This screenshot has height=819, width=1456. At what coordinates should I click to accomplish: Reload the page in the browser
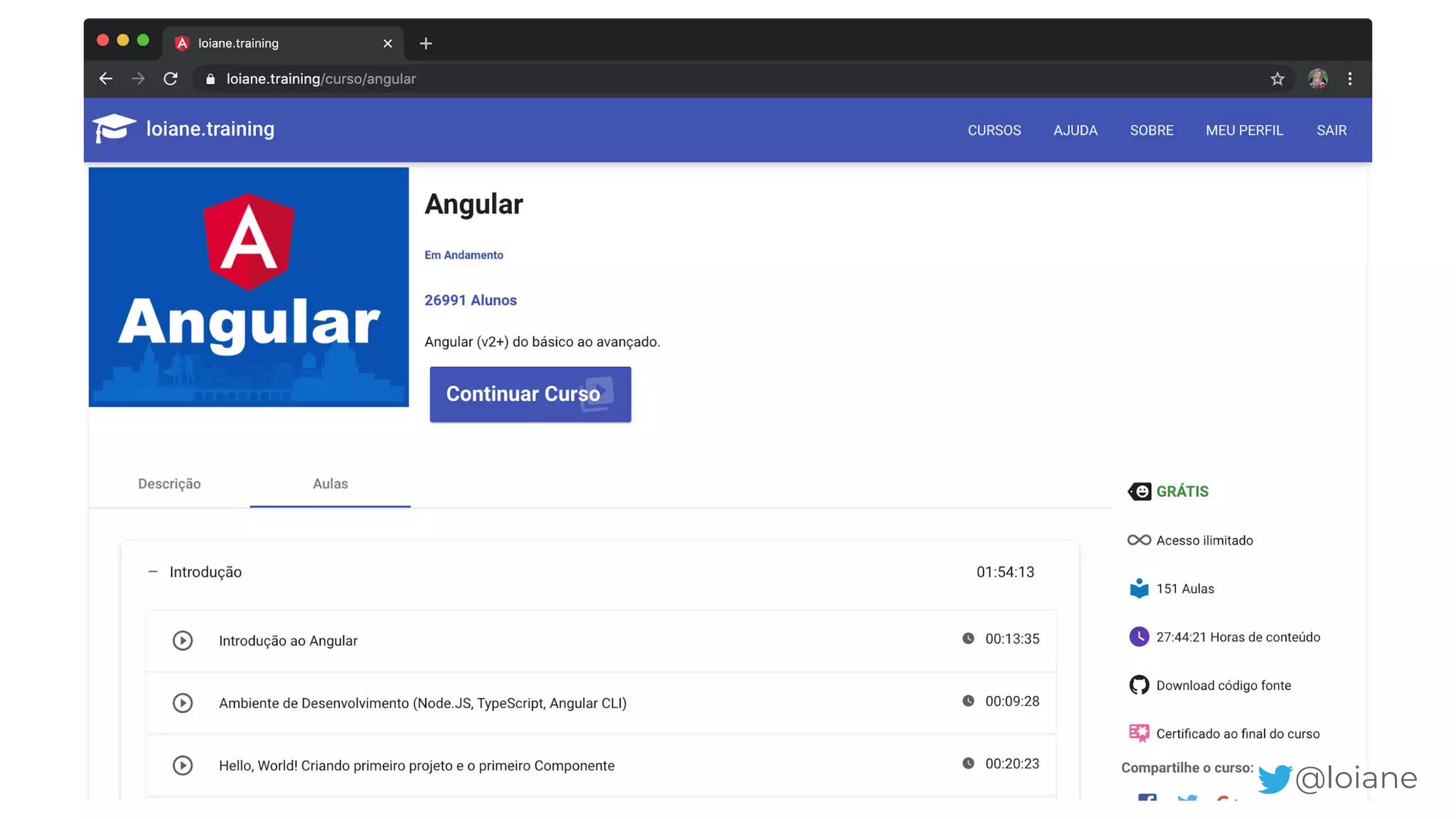tap(171, 79)
